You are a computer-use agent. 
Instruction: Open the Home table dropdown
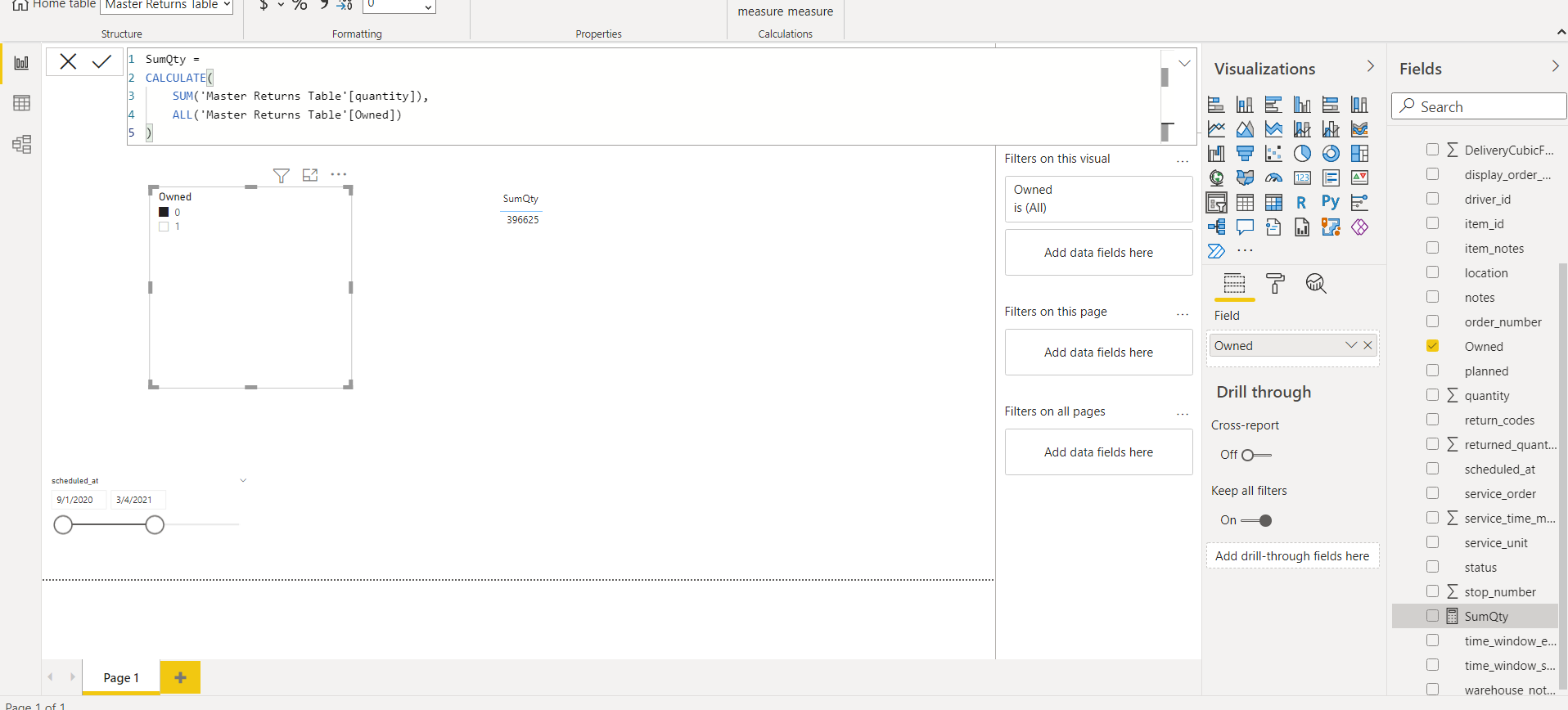click(x=167, y=6)
